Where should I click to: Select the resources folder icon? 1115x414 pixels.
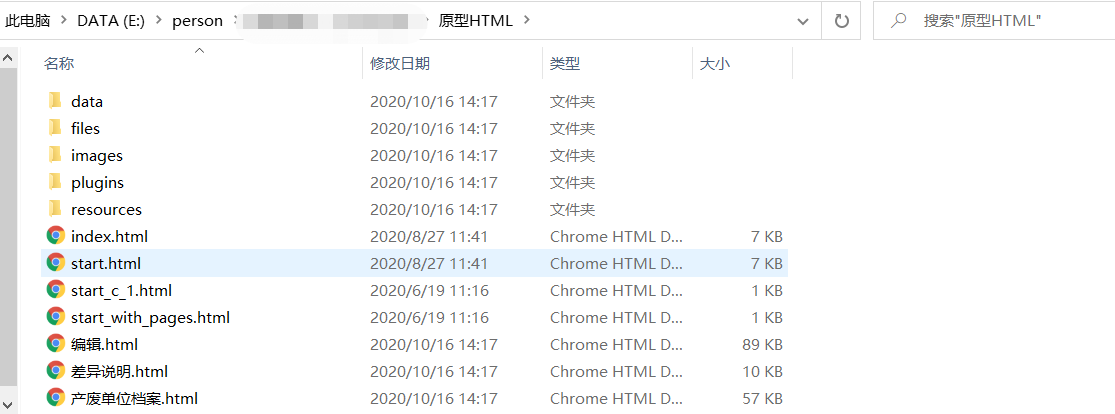55,209
